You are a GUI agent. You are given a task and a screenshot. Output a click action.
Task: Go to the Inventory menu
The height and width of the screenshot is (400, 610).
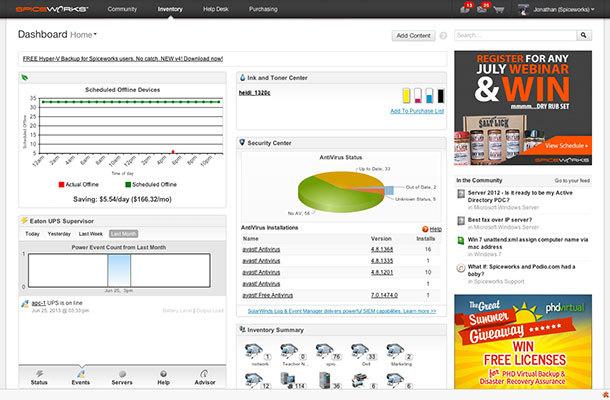point(170,9)
